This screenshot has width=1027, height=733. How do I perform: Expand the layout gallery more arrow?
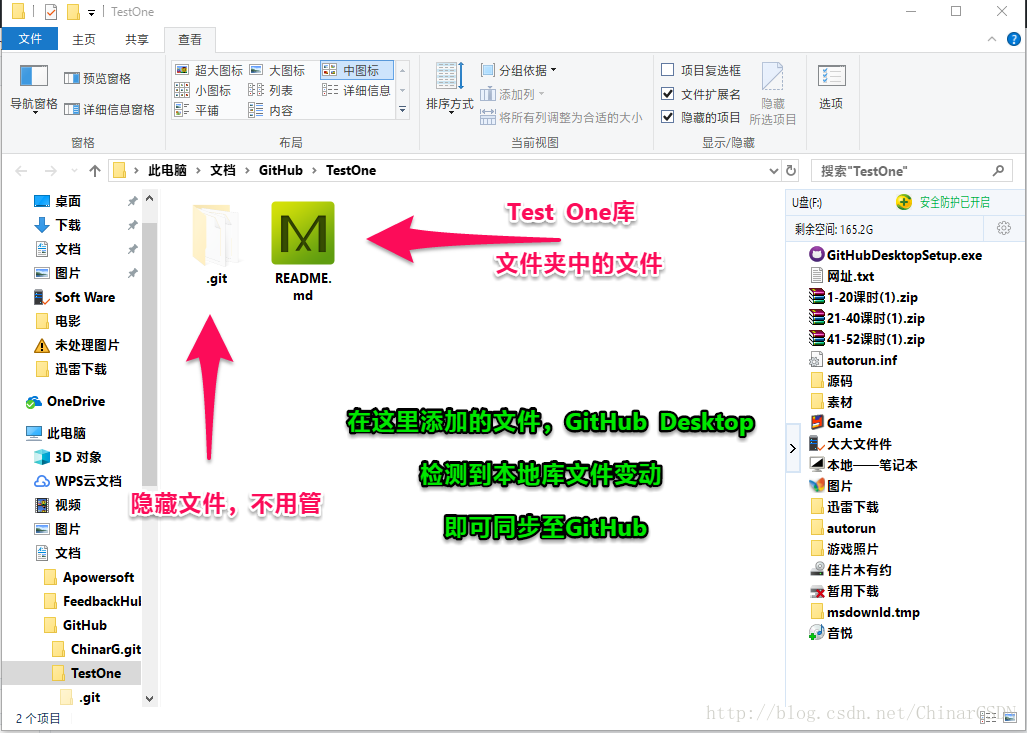(403, 110)
